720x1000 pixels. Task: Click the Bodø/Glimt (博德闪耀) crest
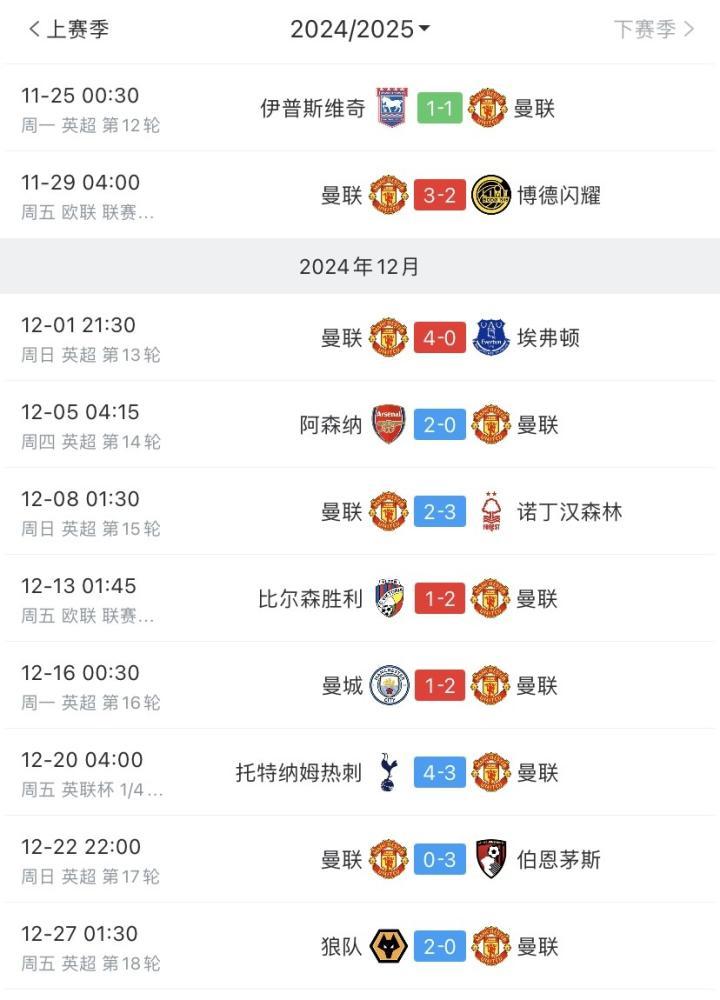coord(490,195)
